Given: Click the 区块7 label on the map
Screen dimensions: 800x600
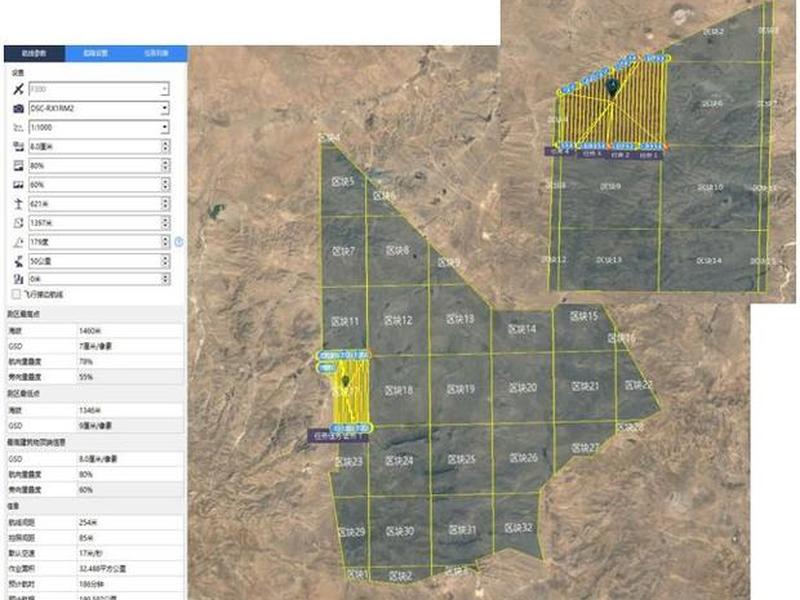Looking at the screenshot, I should tap(343, 251).
